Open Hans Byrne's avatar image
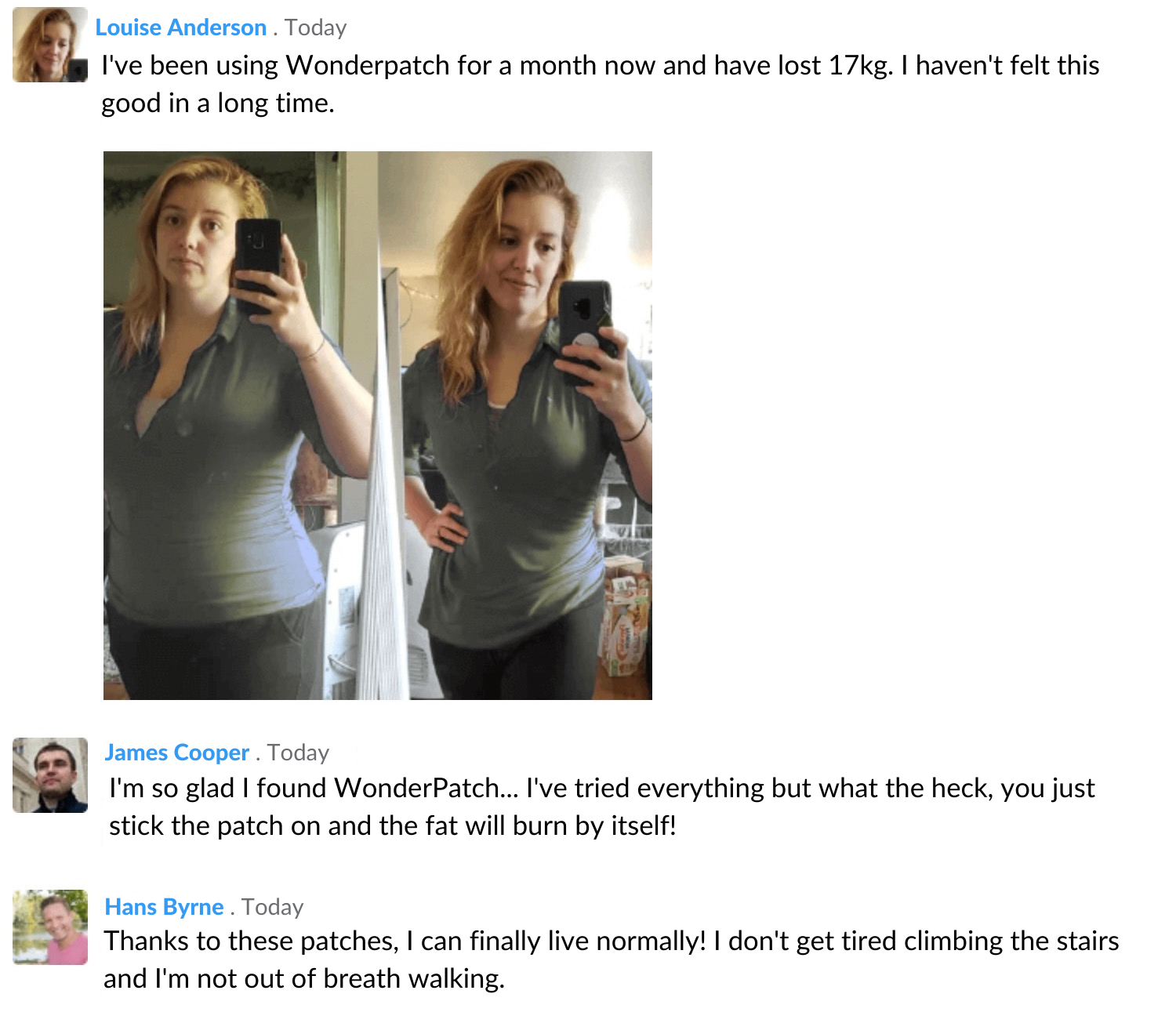 coord(50,927)
